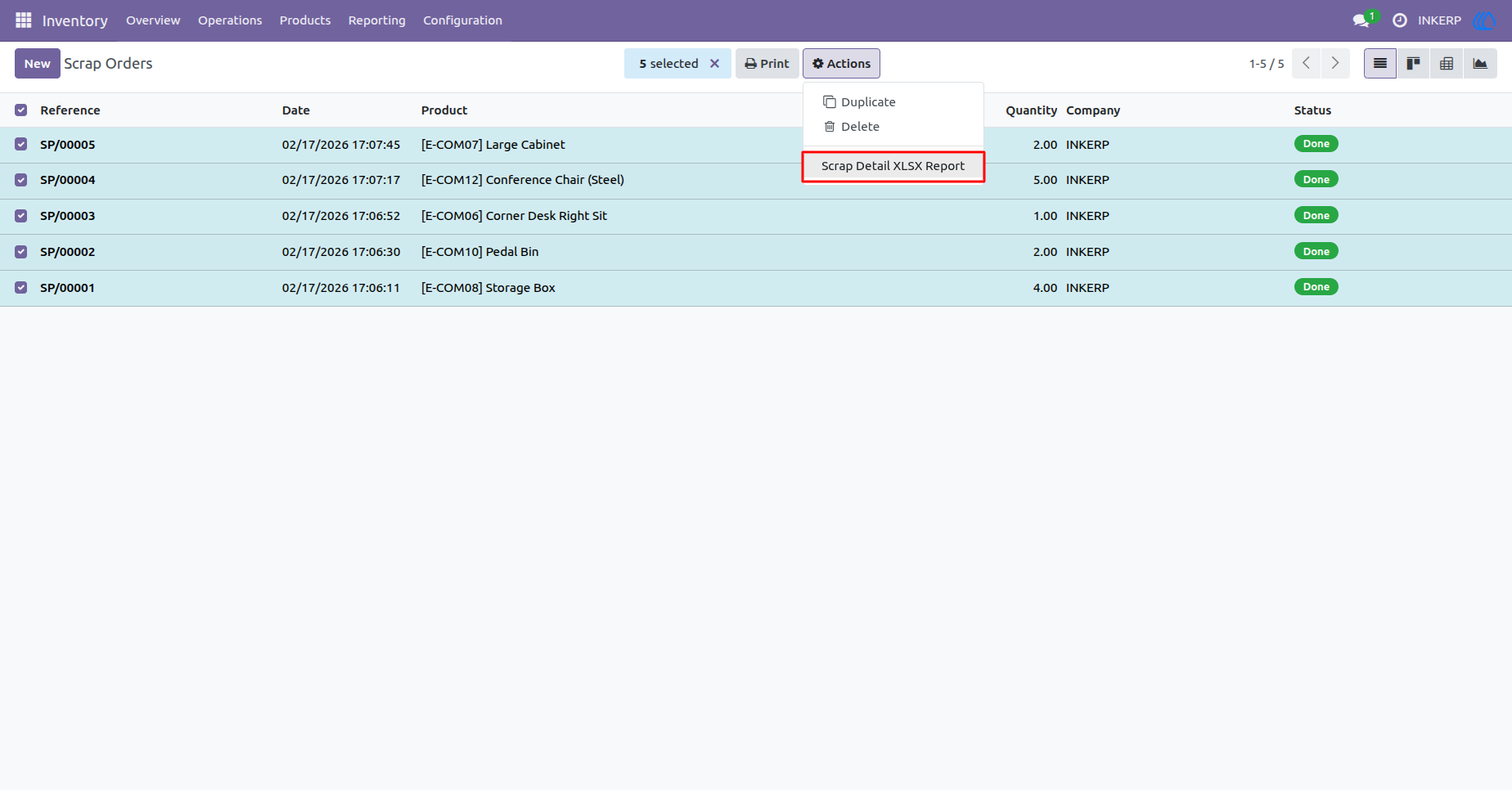This screenshot has height=790, width=1512.
Task: Switch to pivot table view icon
Action: pyautogui.click(x=1447, y=64)
